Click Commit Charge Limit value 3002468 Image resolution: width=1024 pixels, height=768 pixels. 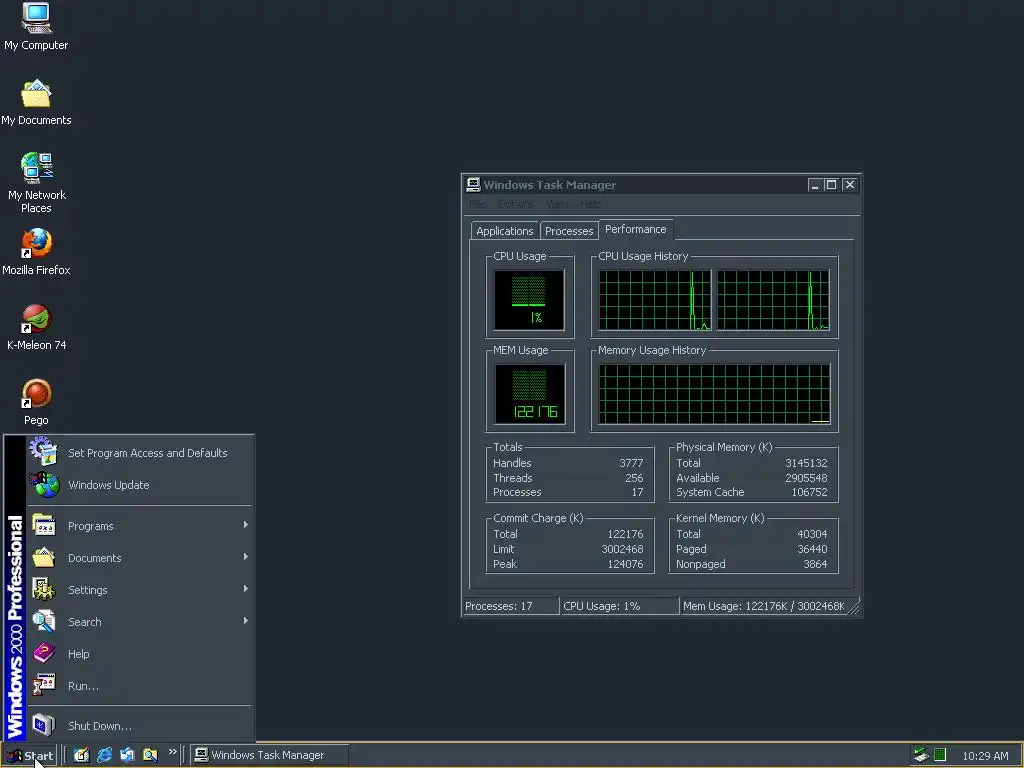pos(622,549)
